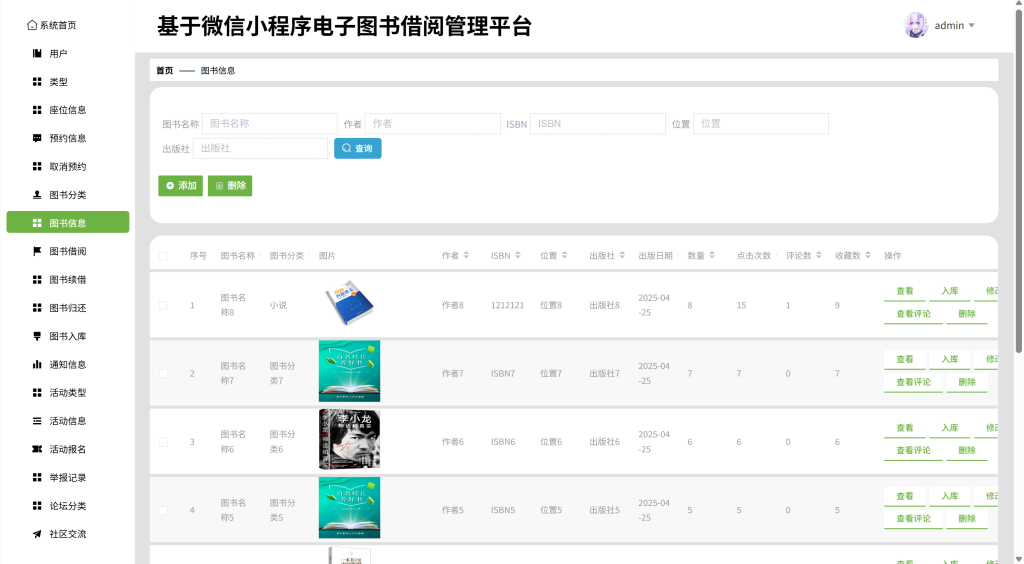
Task: Open the 社区交流 menu item
Action: pyautogui.click(x=68, y=534)
